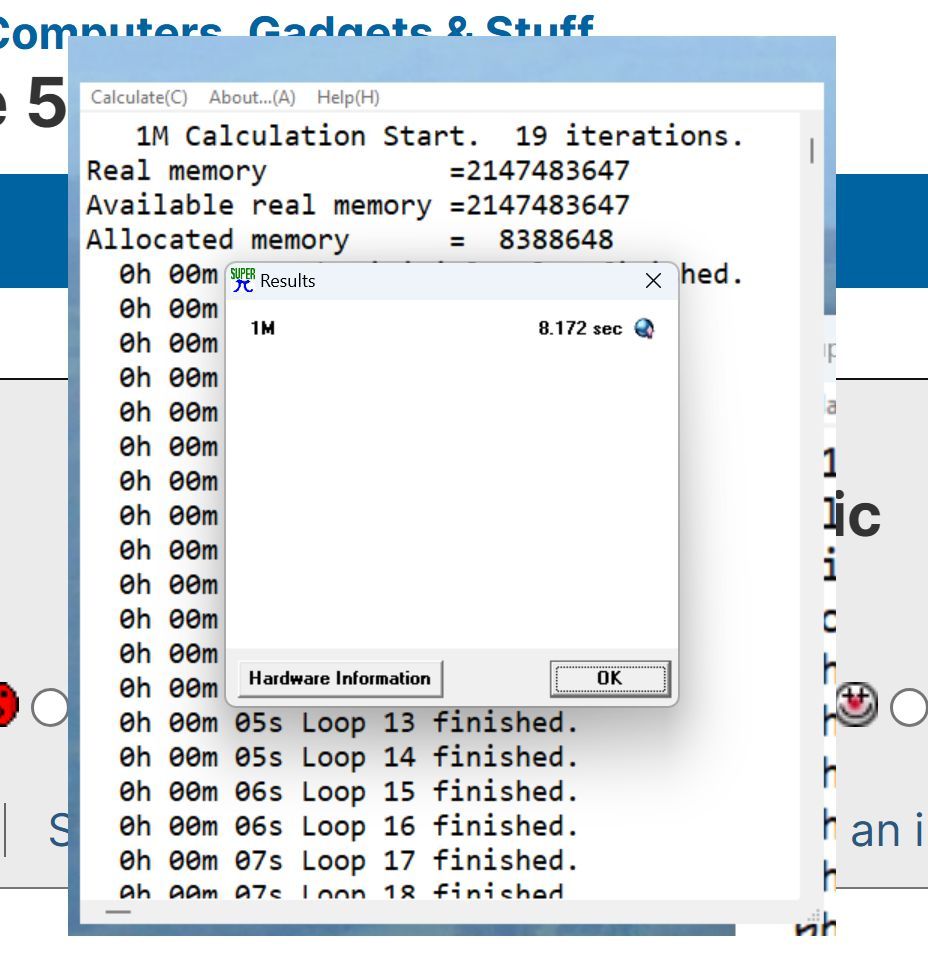The height and width of the screenshot is (966, 928).
Task: Click the clown face emoji
Action: coord(858,704)
